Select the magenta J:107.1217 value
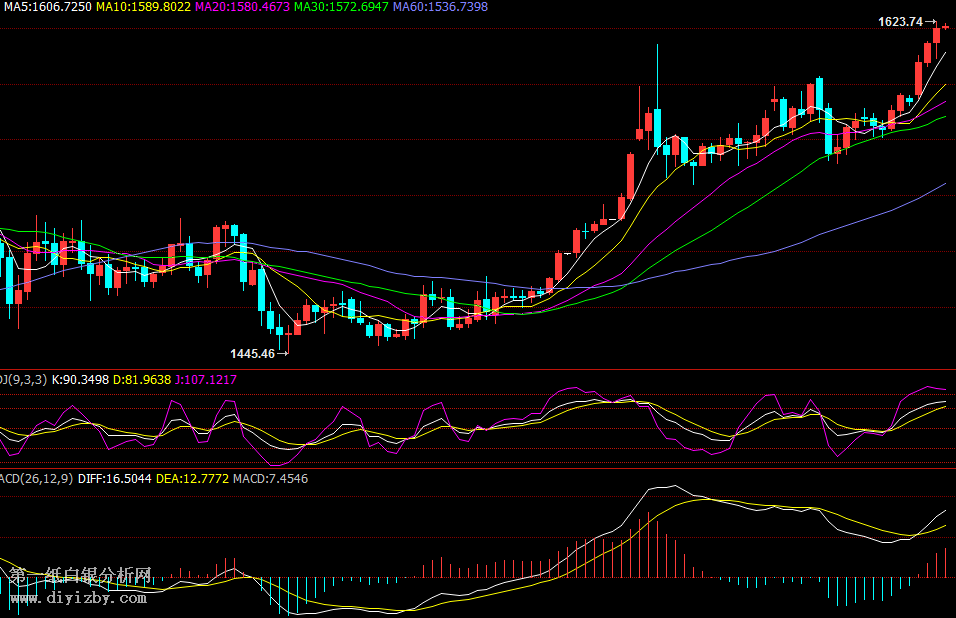The width and height of the screenshot is (956, 618). pyautogui.click(x=205, y=380)
